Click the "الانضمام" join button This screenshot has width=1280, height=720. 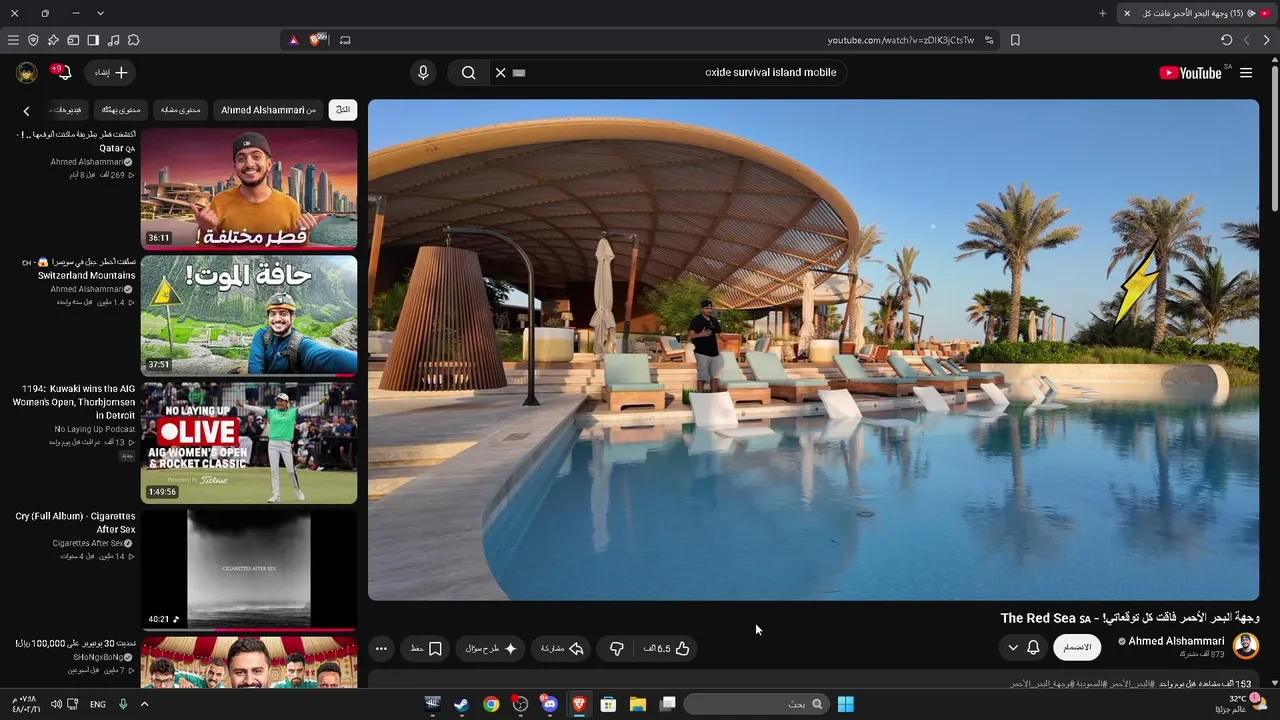pos(1077,648)
